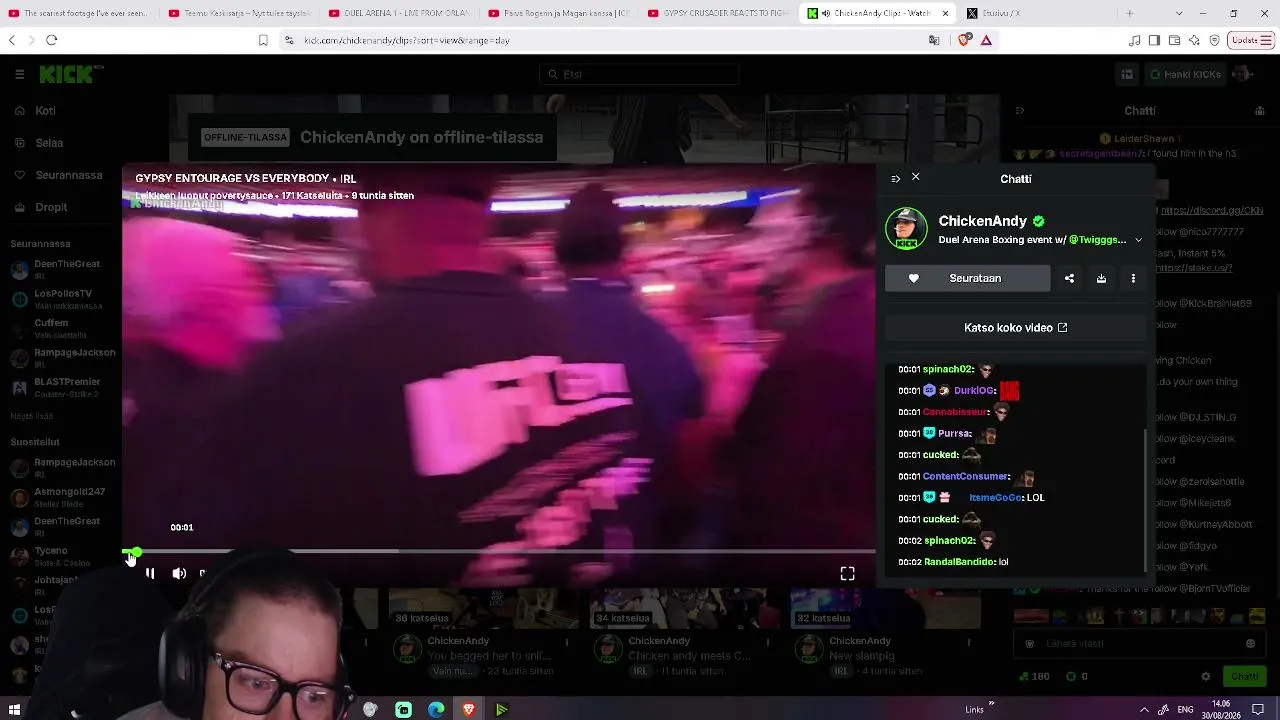Select DeenTheGreat in the followed channels list

click(x=60, y=268)
